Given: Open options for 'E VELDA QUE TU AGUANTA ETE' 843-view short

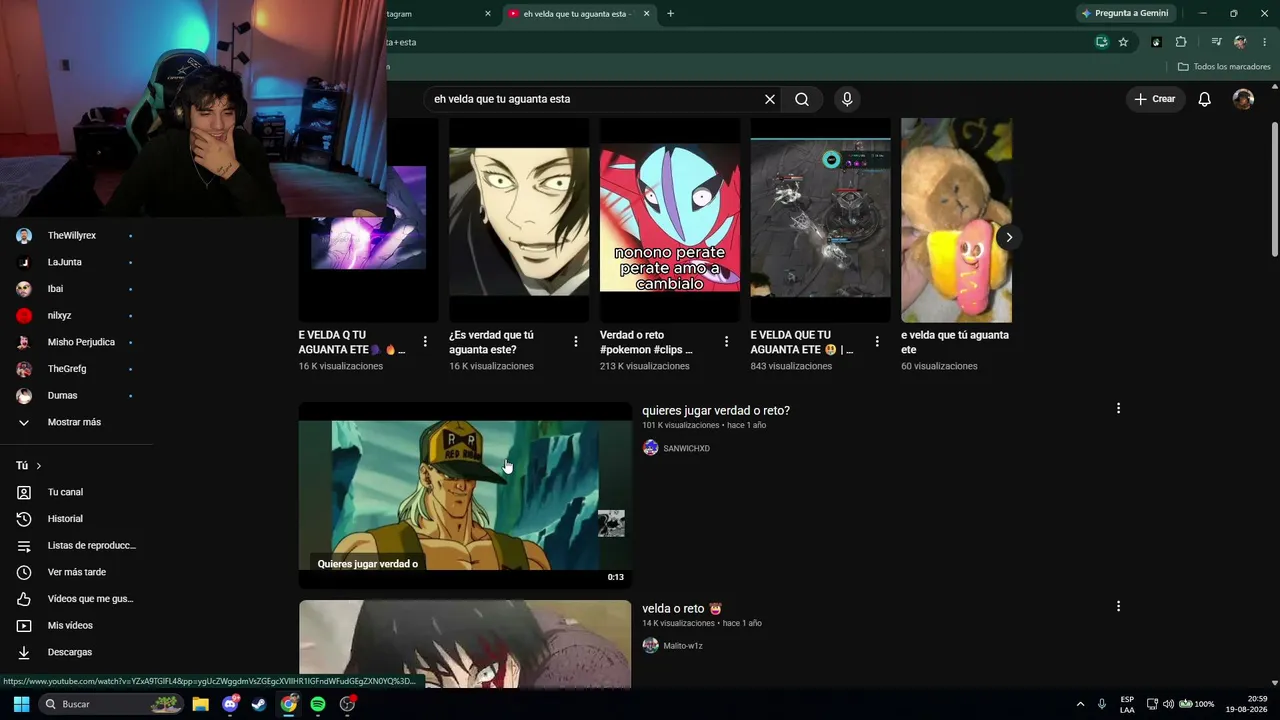Looking at the screenshot, I should point(877,342).
